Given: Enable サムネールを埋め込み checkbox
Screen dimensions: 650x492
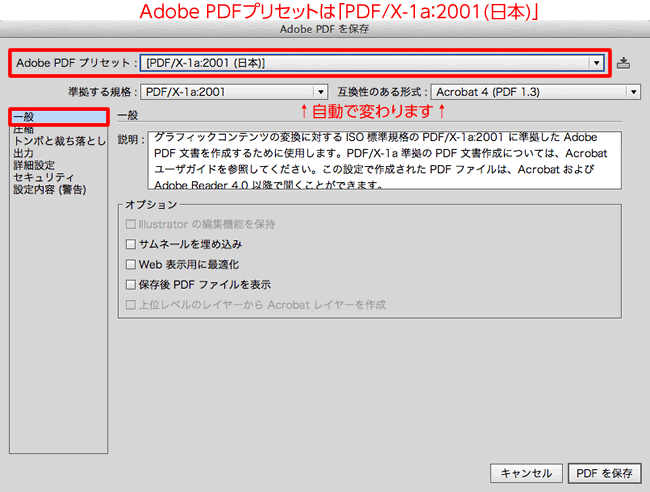Looking at the screenshot, I should 131,244.
